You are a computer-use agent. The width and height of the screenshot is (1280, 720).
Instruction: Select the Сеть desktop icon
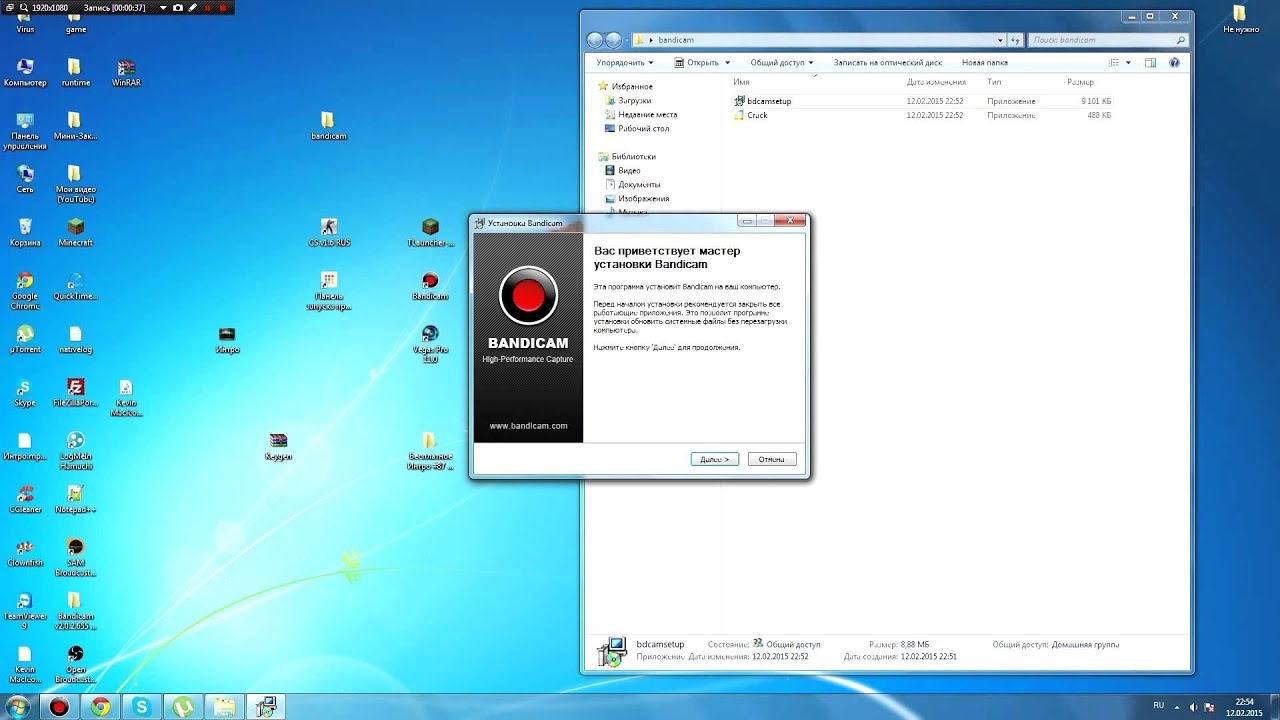point(25,180)
